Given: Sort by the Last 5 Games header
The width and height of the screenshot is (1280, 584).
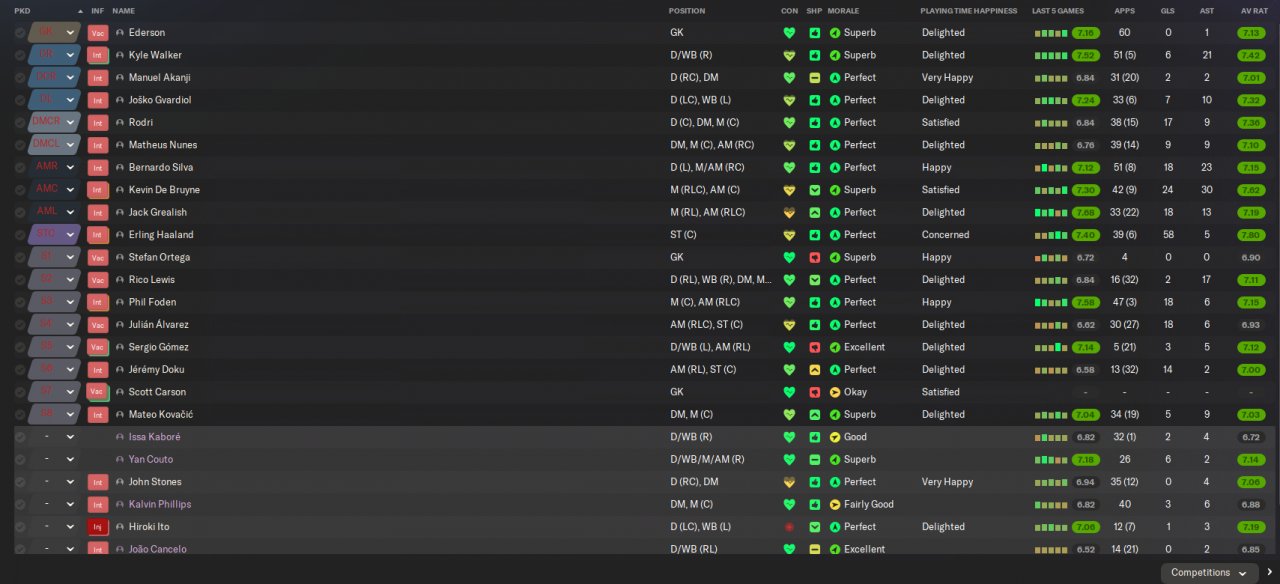Looking at the screenshot, I should [x=1058, y=11].
